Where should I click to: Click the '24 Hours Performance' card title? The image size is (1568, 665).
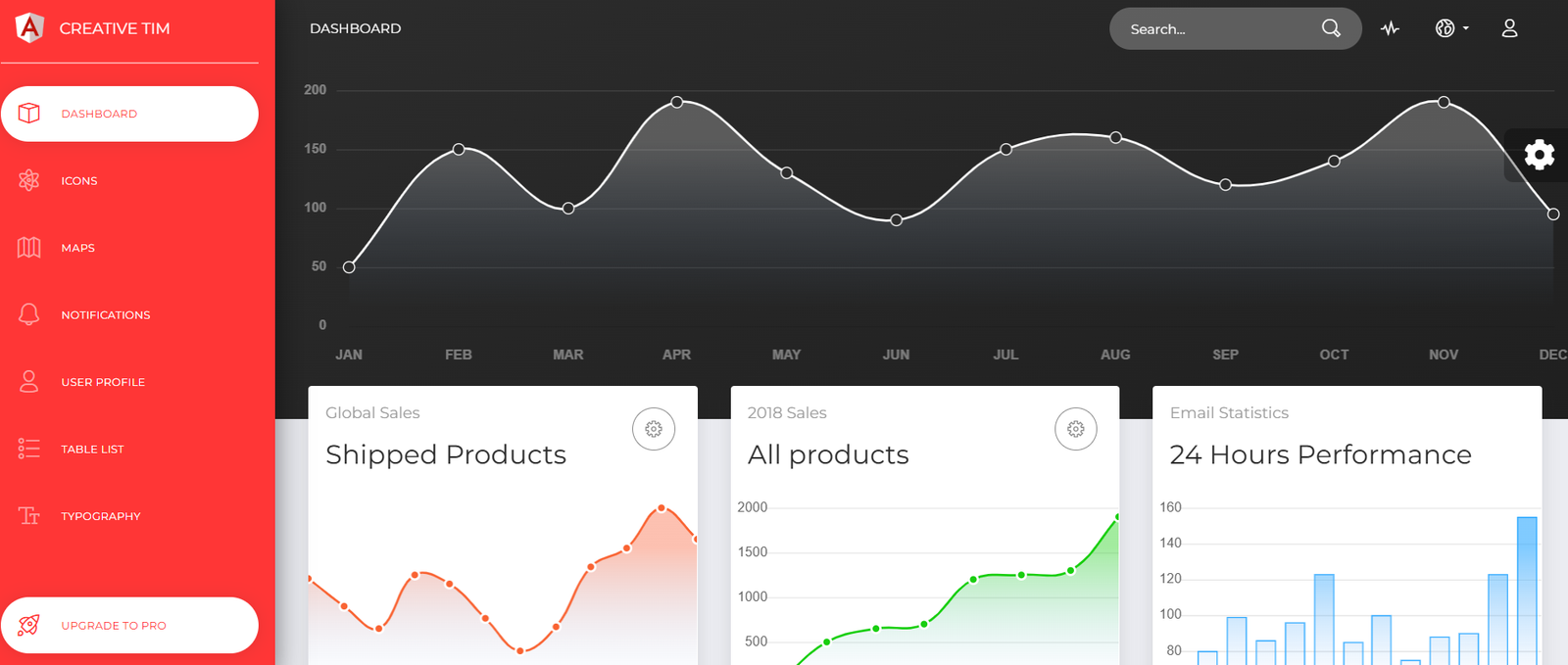[1320, 454]
